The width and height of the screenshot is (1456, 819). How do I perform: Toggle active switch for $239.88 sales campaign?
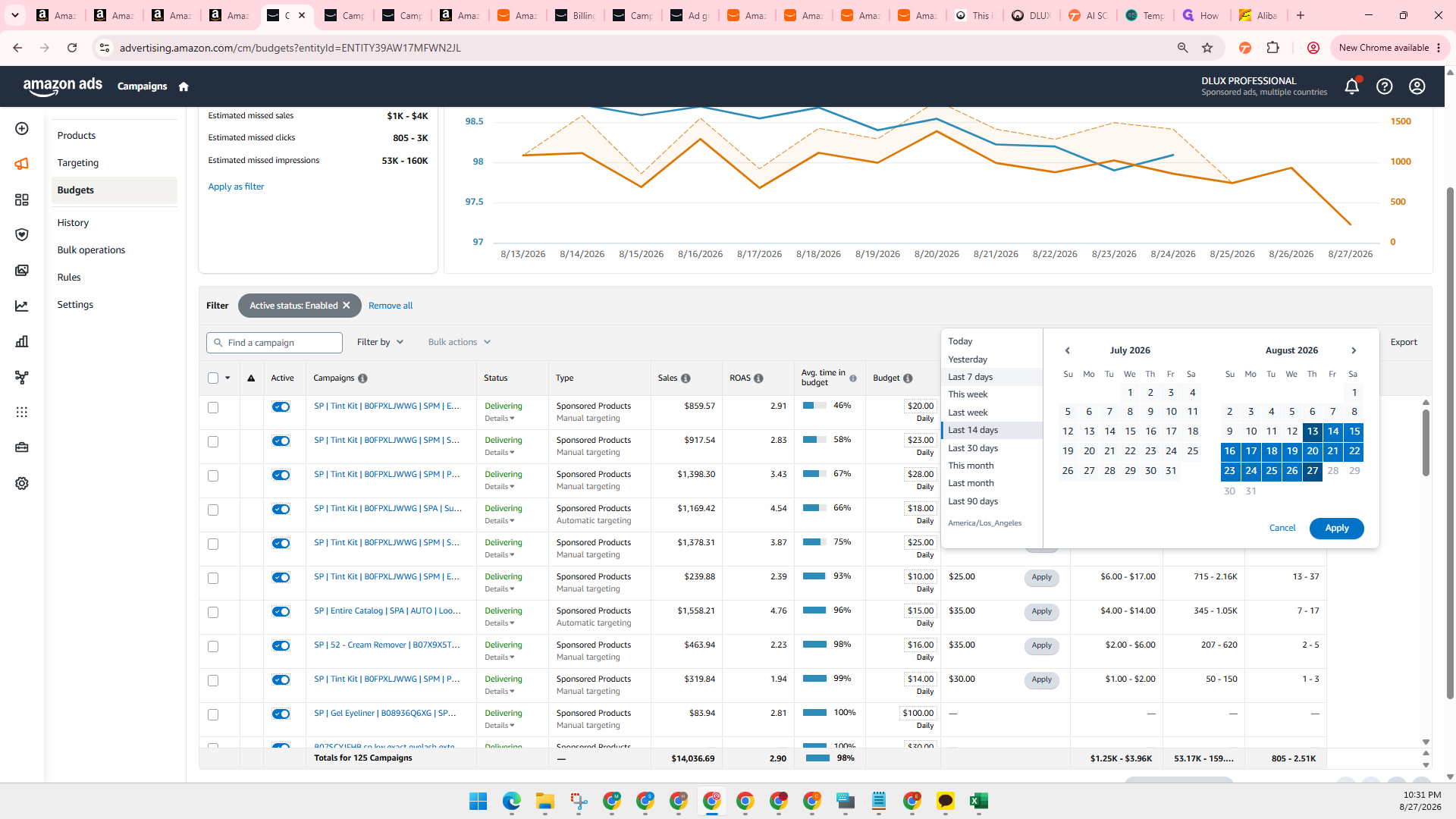tap(281, 577)
